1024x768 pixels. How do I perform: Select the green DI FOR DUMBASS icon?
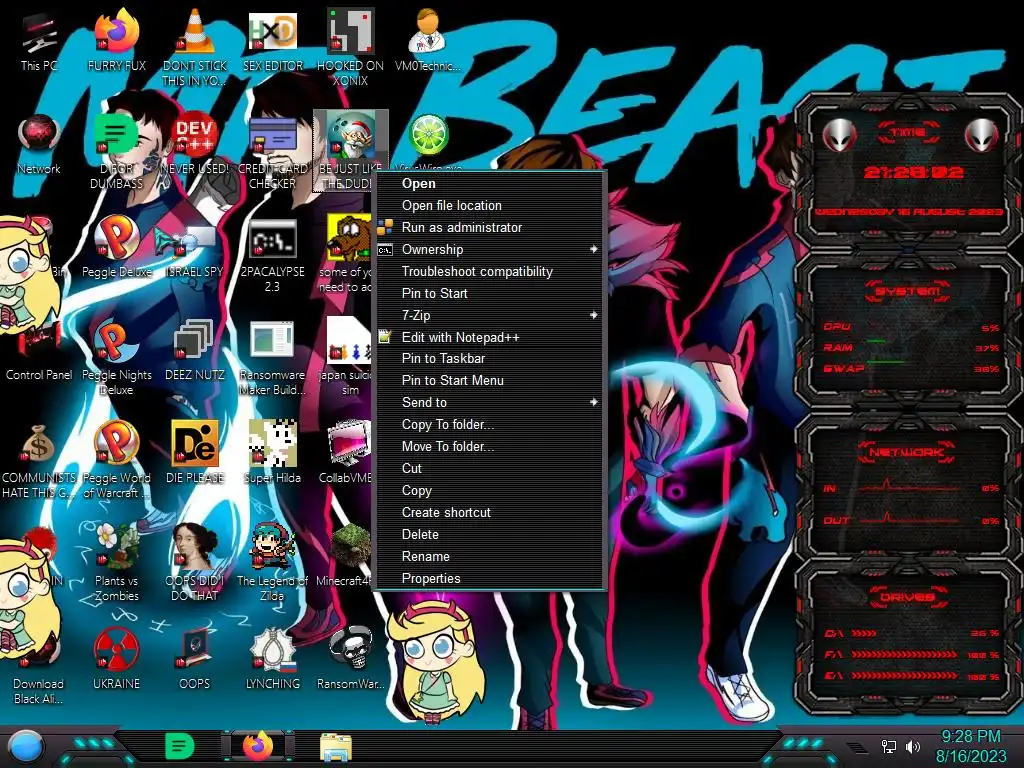tap(116, 152)
